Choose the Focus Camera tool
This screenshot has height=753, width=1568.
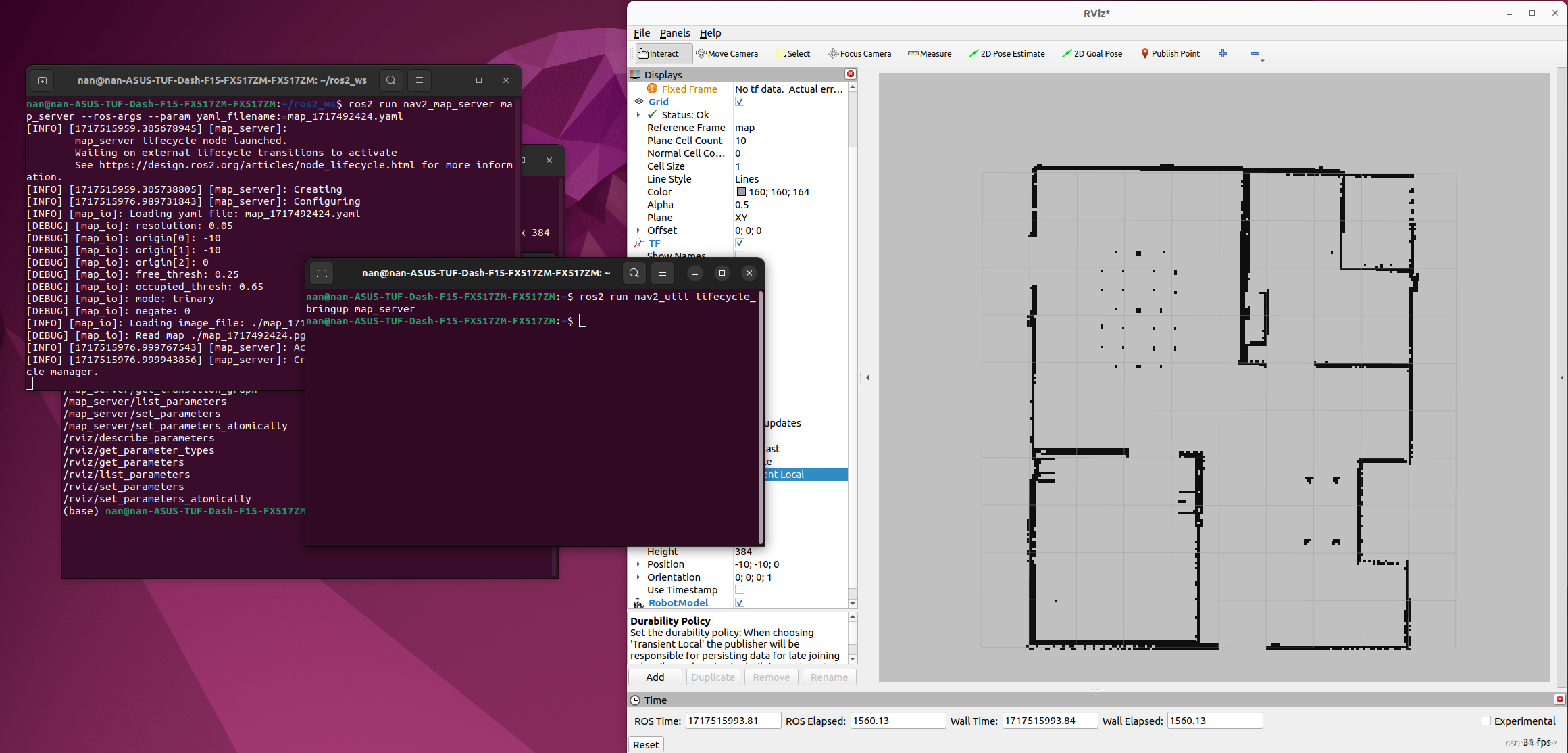click(859, 53)
